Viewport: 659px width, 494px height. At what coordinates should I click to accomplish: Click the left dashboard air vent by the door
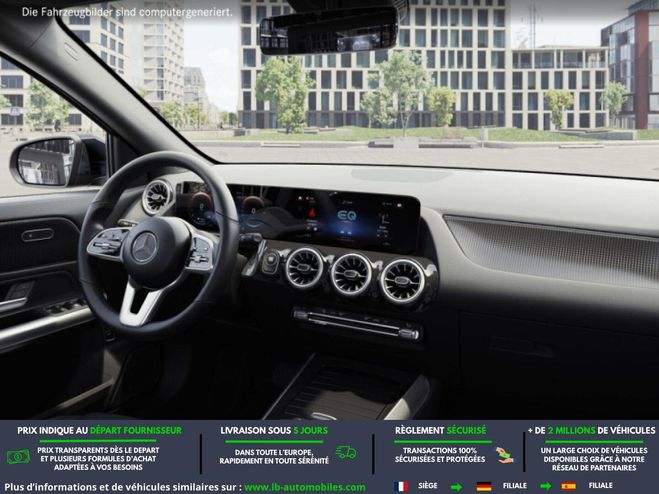[158, 197]
